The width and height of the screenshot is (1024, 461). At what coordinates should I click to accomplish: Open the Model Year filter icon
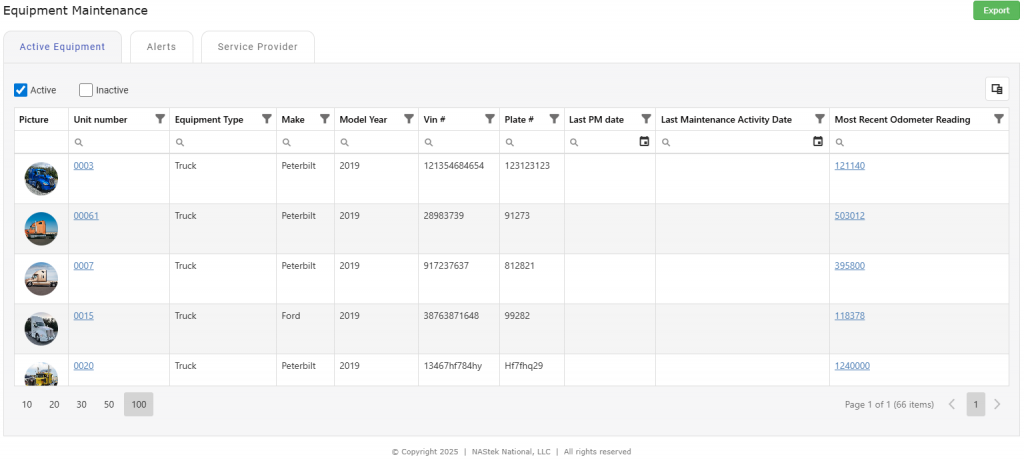coord(408,119)
